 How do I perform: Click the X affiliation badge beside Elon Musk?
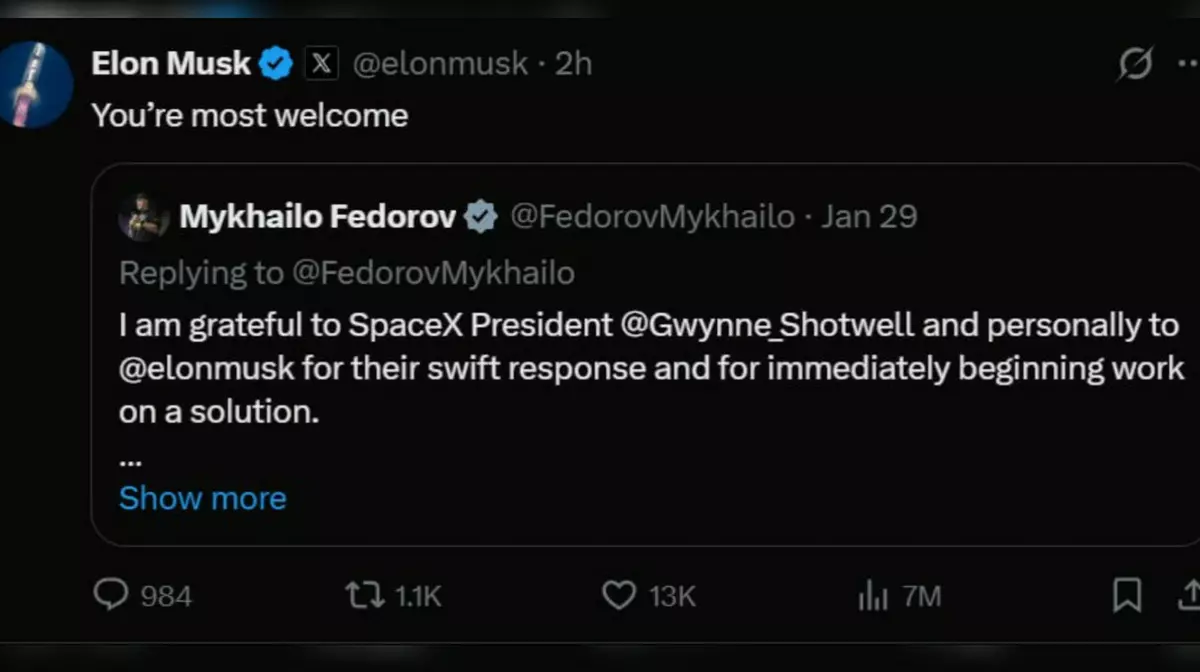click(320, 63)
